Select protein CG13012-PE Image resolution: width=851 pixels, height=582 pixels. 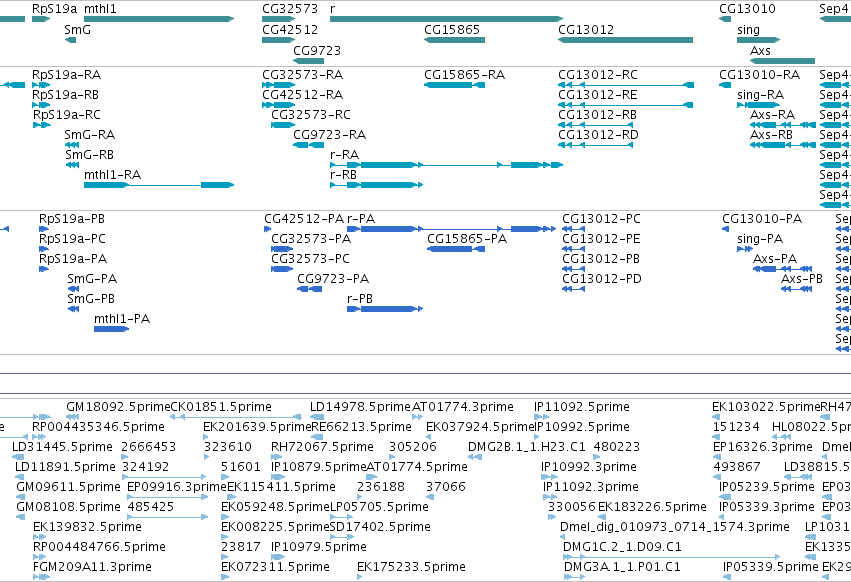click(x=574, y=249)
